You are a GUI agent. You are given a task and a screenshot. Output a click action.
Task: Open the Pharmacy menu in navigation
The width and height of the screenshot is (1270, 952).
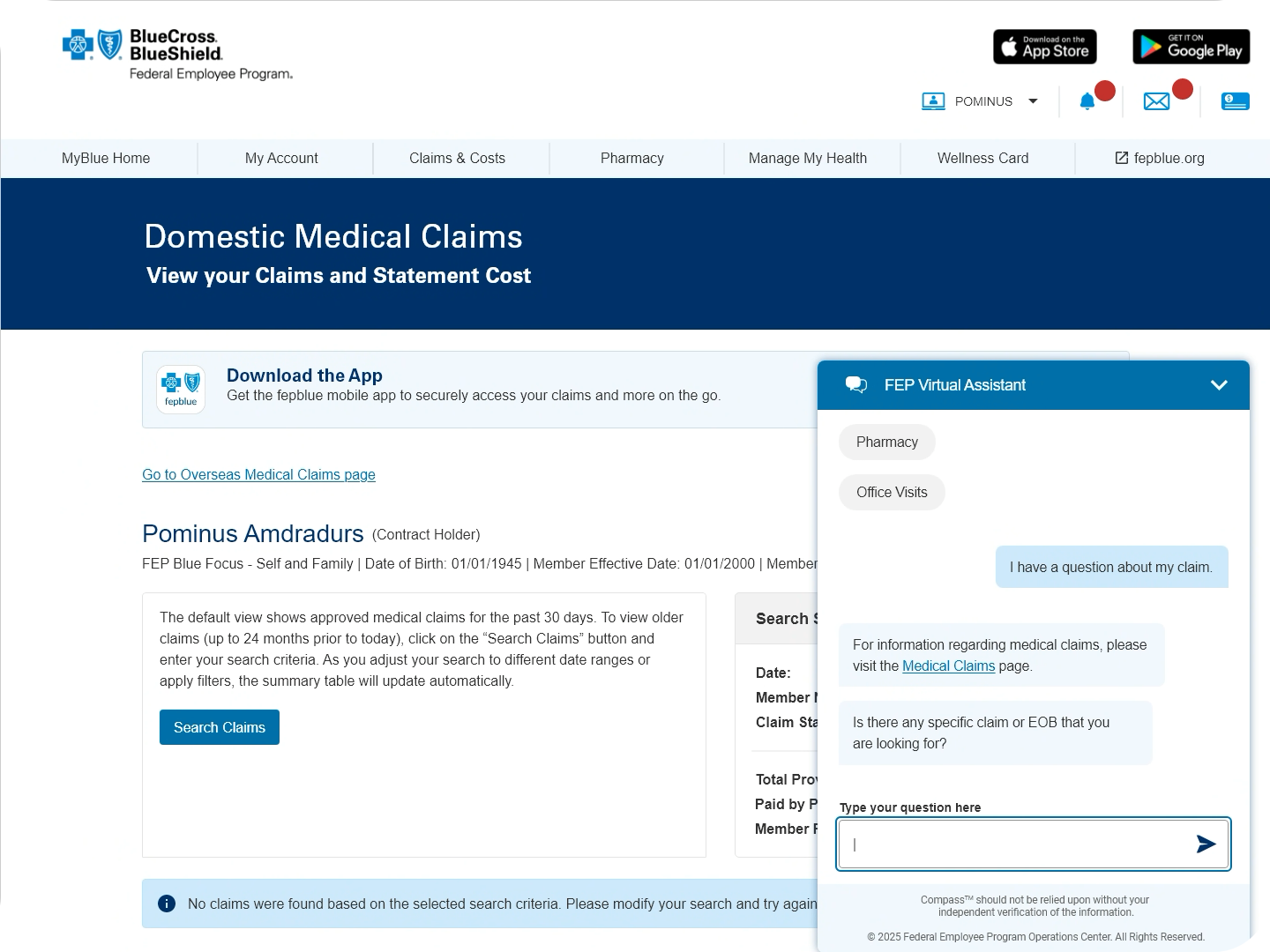tap(631, 159)
